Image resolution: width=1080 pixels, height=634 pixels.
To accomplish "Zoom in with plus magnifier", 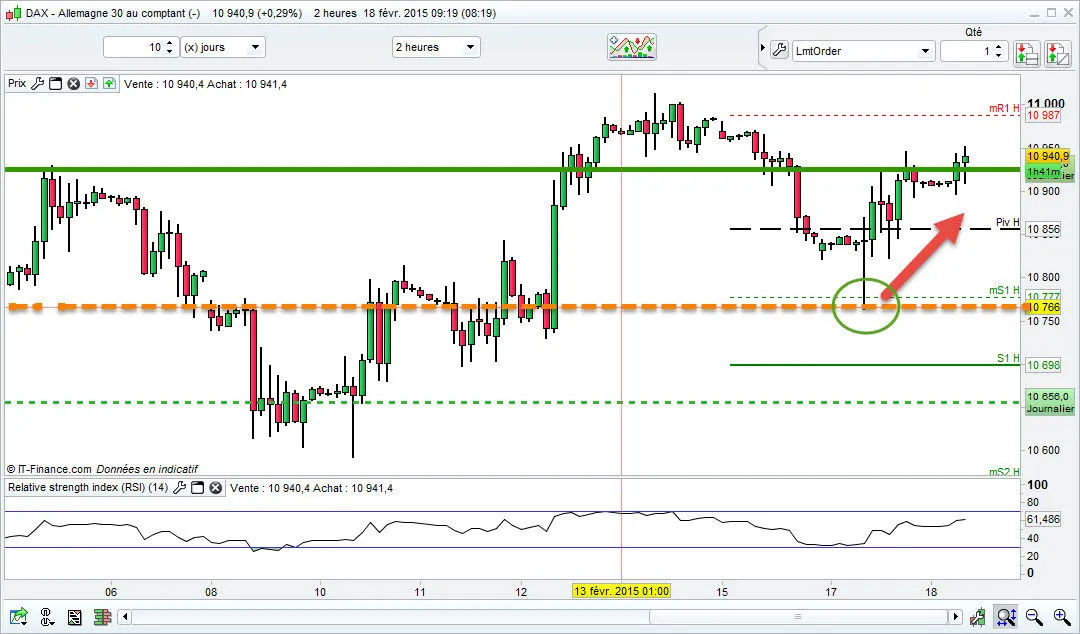I will 1061,616.
